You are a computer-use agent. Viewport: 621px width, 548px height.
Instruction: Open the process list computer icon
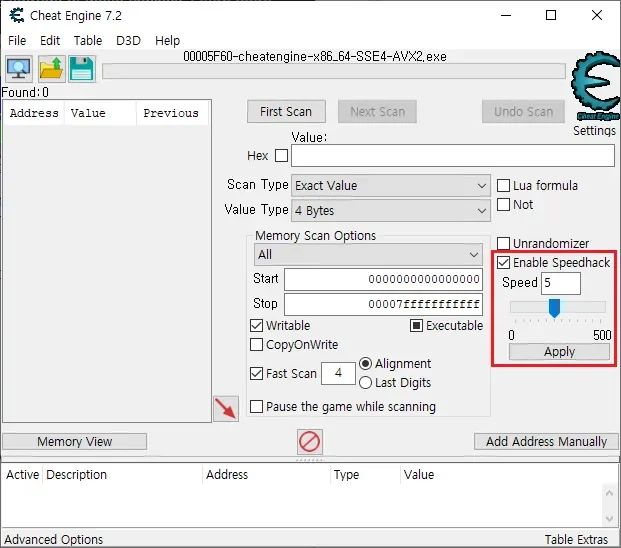click(19, 69)
